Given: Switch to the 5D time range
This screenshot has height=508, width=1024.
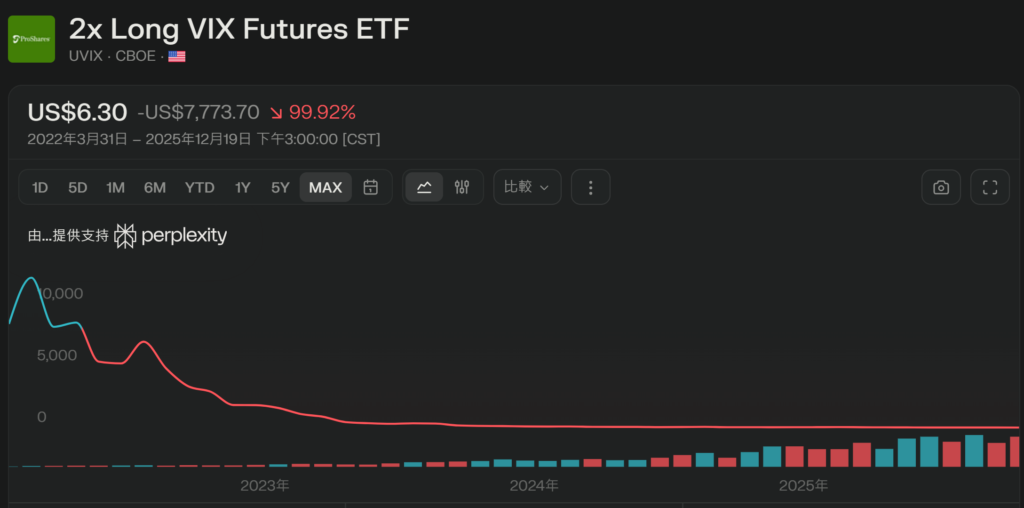Looking at the screenshot, I should [x=78, y=187].
